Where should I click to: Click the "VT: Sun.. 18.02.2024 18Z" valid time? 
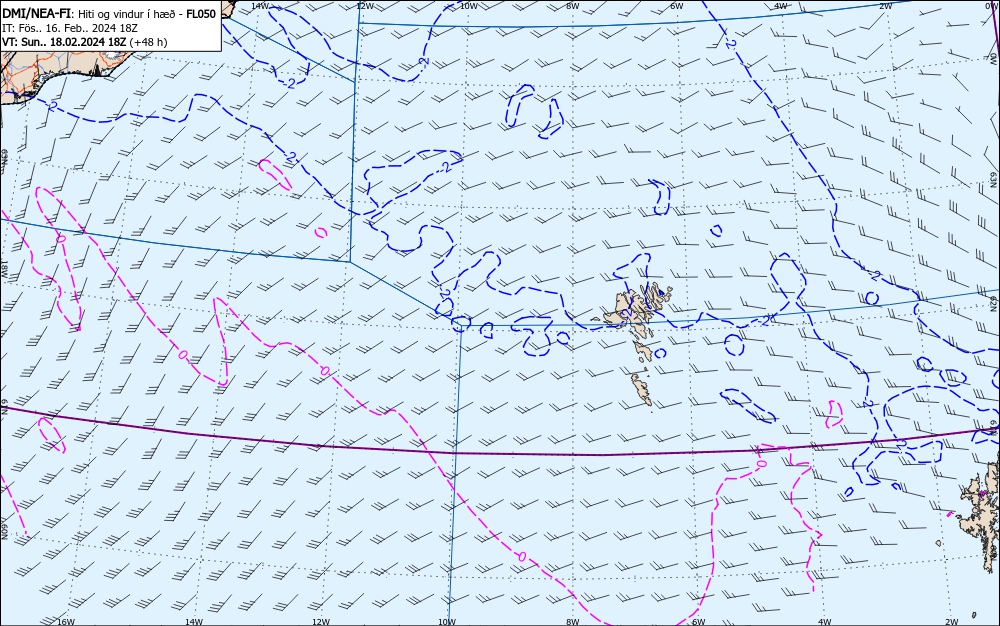64,42
